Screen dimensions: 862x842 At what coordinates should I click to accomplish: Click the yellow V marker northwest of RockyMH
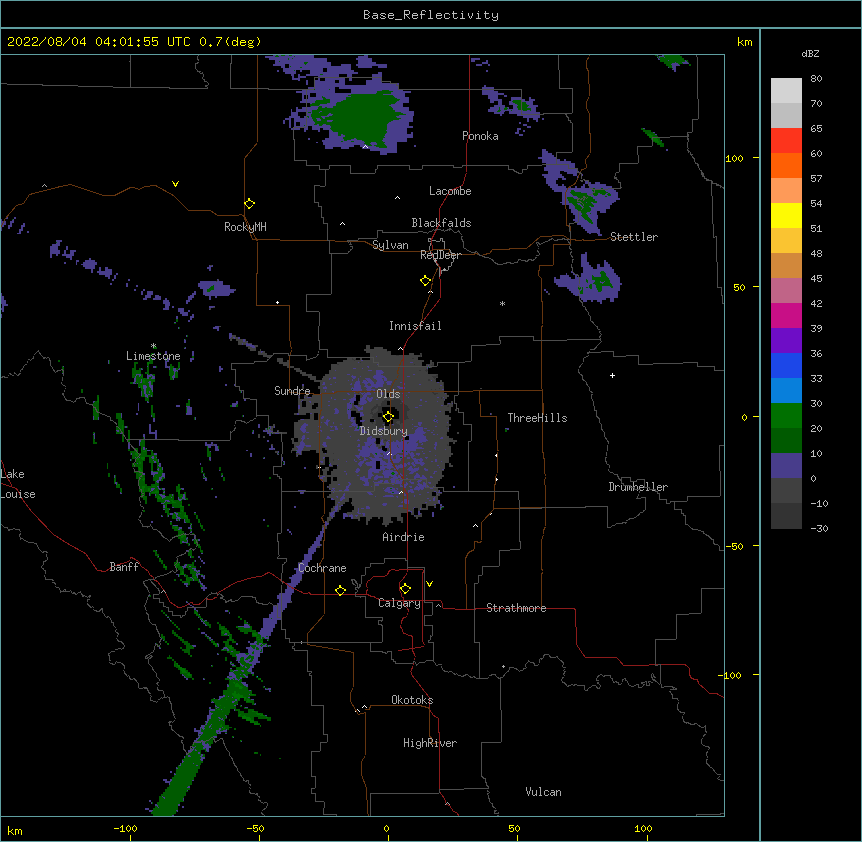click(175, 184)
